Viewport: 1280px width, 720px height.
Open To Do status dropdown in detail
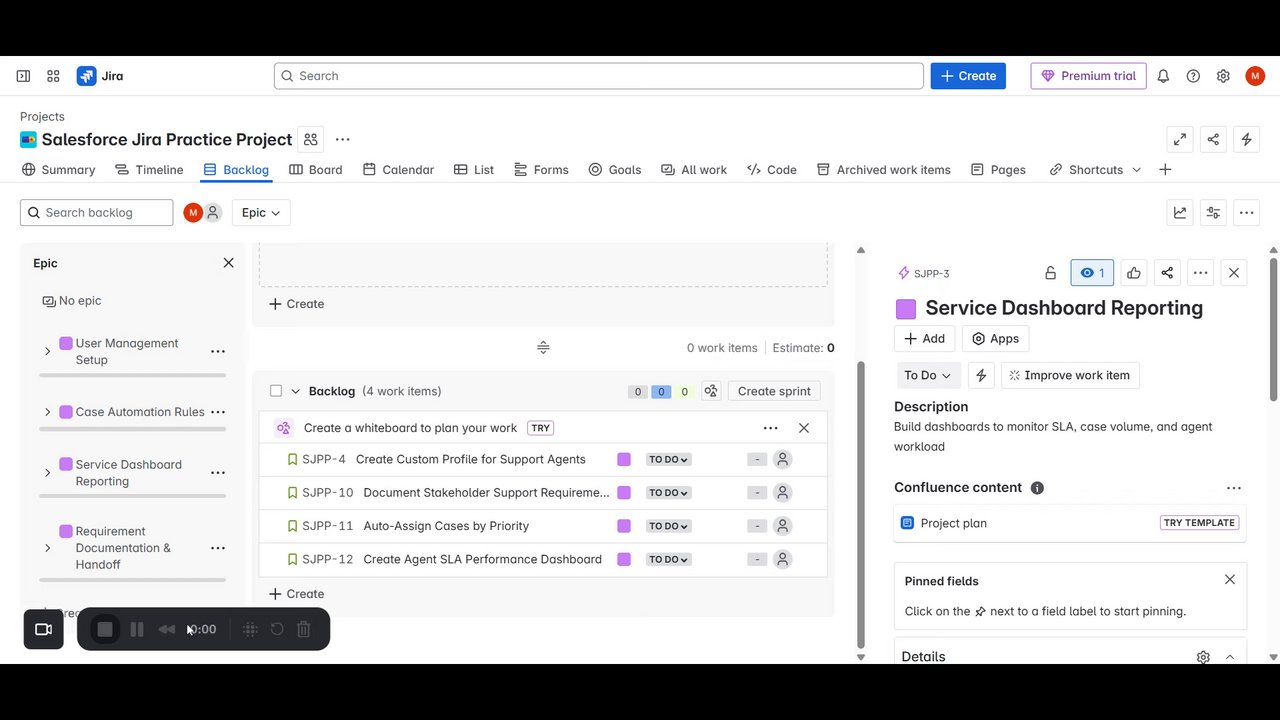coord(927,375)
